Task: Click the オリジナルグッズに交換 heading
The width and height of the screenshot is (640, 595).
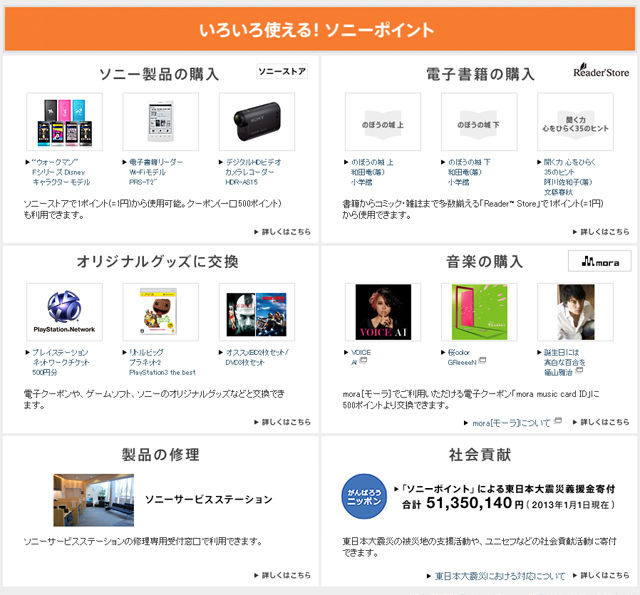Action: [x=158, y=262]
